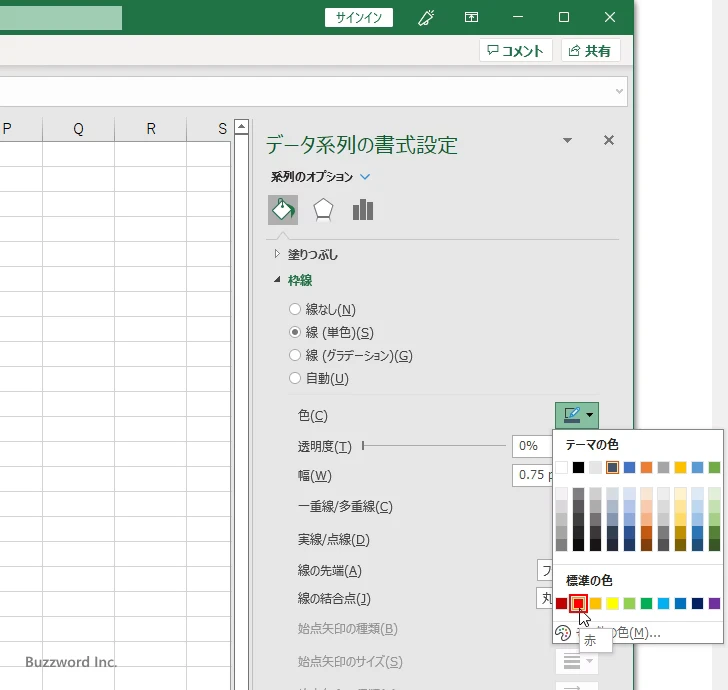Select the 自動(U) radio button
The image size is (728, 690).
(x=295, y=378)
